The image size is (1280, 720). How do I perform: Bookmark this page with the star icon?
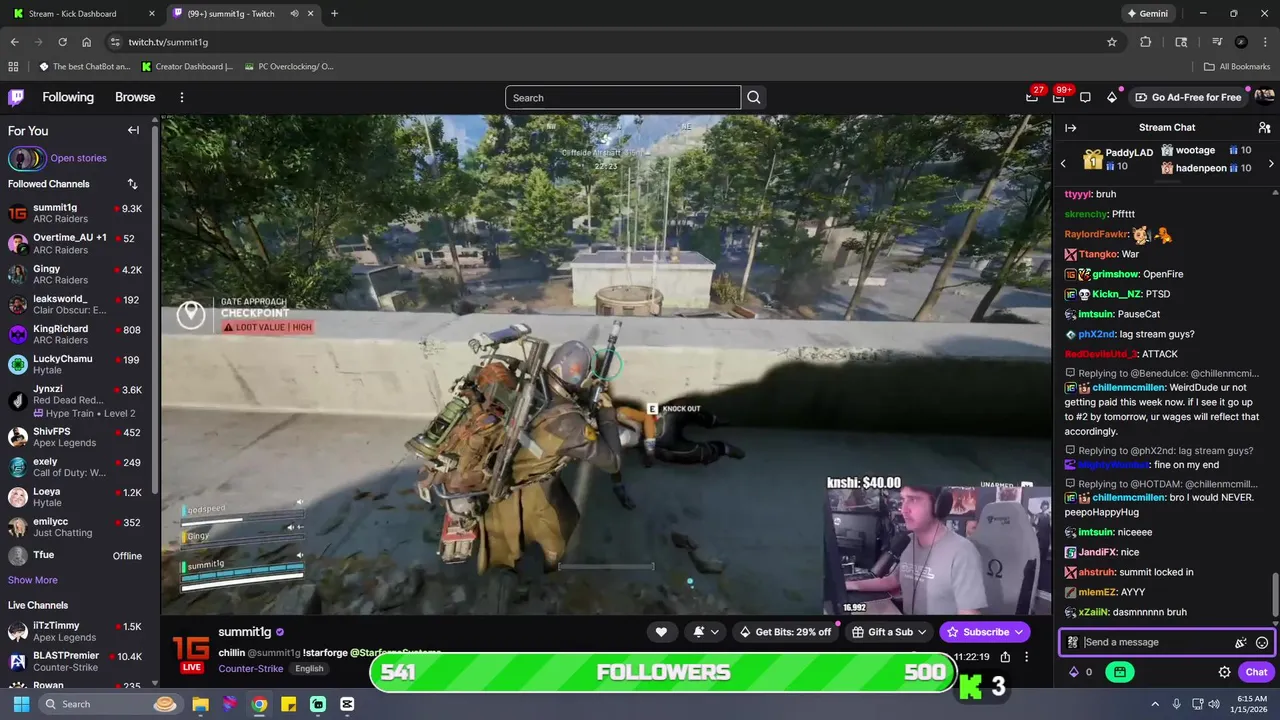[1112, 42]
